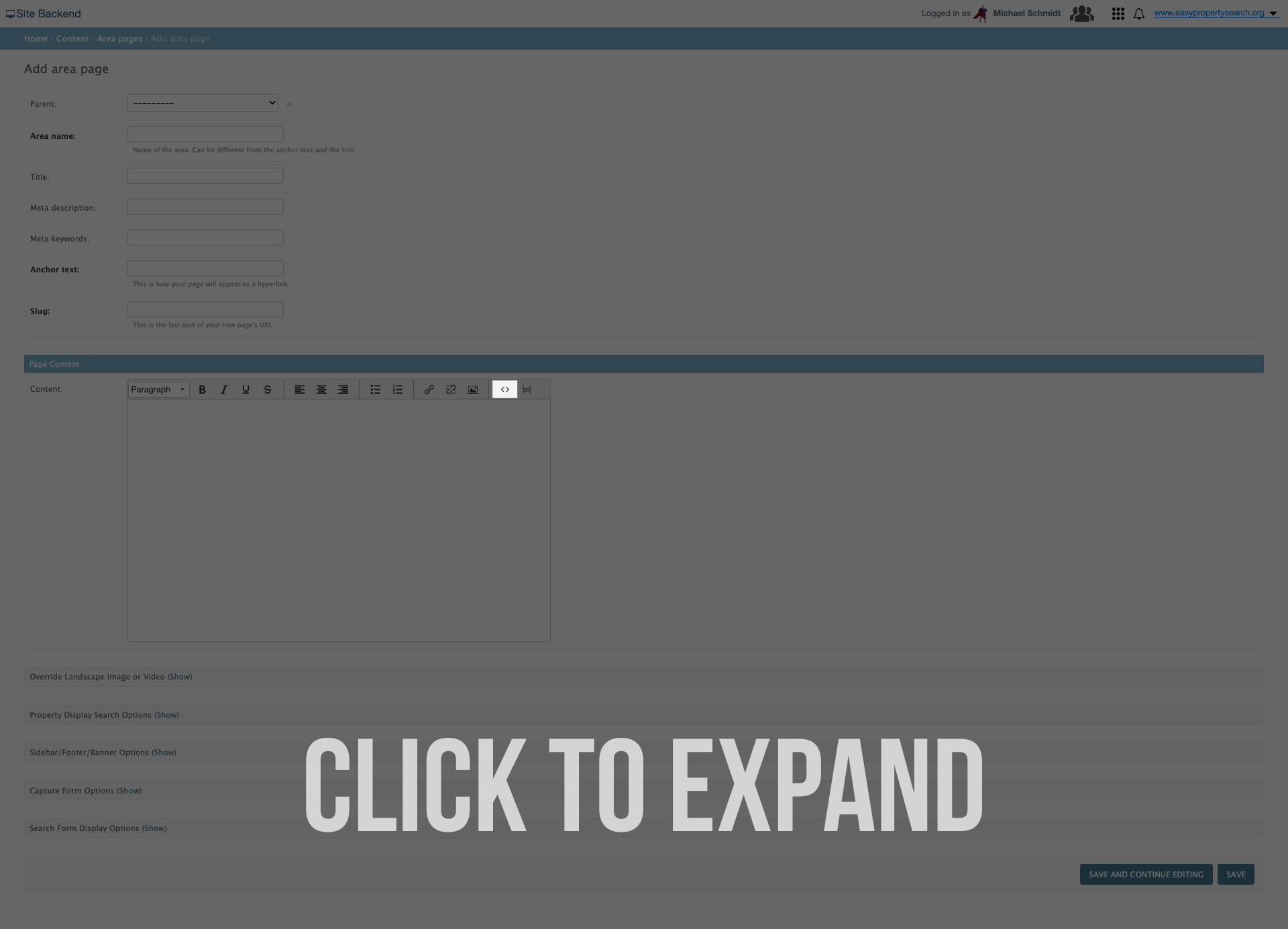Navigate to Area pages menu item
Image resolution: width=1288 pixels, height=929 pixels.
[119, 38]
